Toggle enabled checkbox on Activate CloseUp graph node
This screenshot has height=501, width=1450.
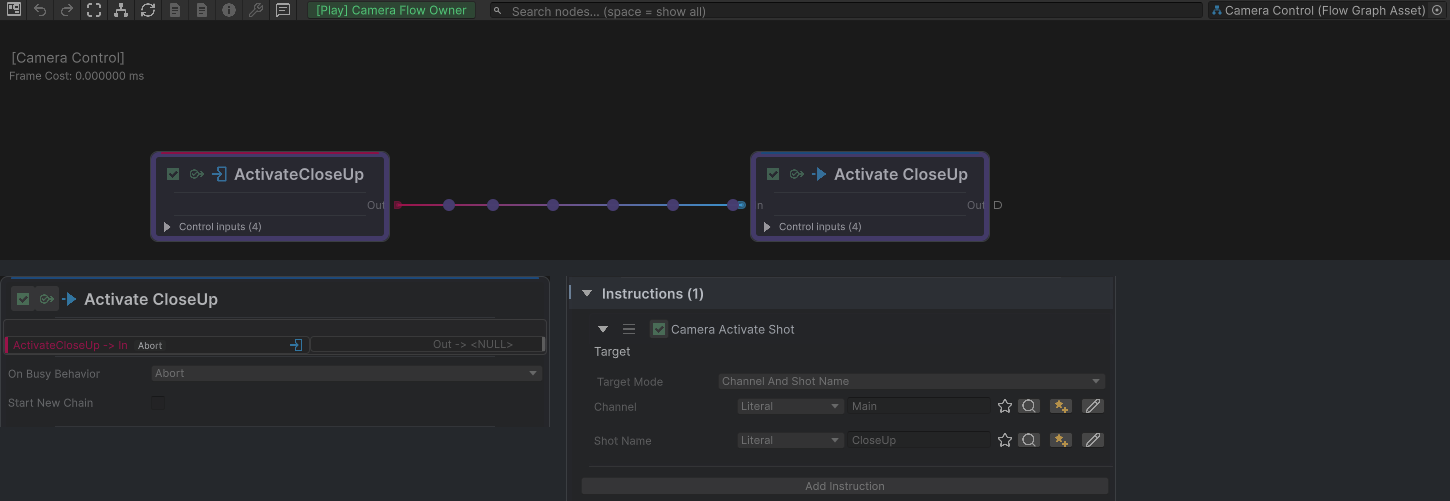click(773, 174)
